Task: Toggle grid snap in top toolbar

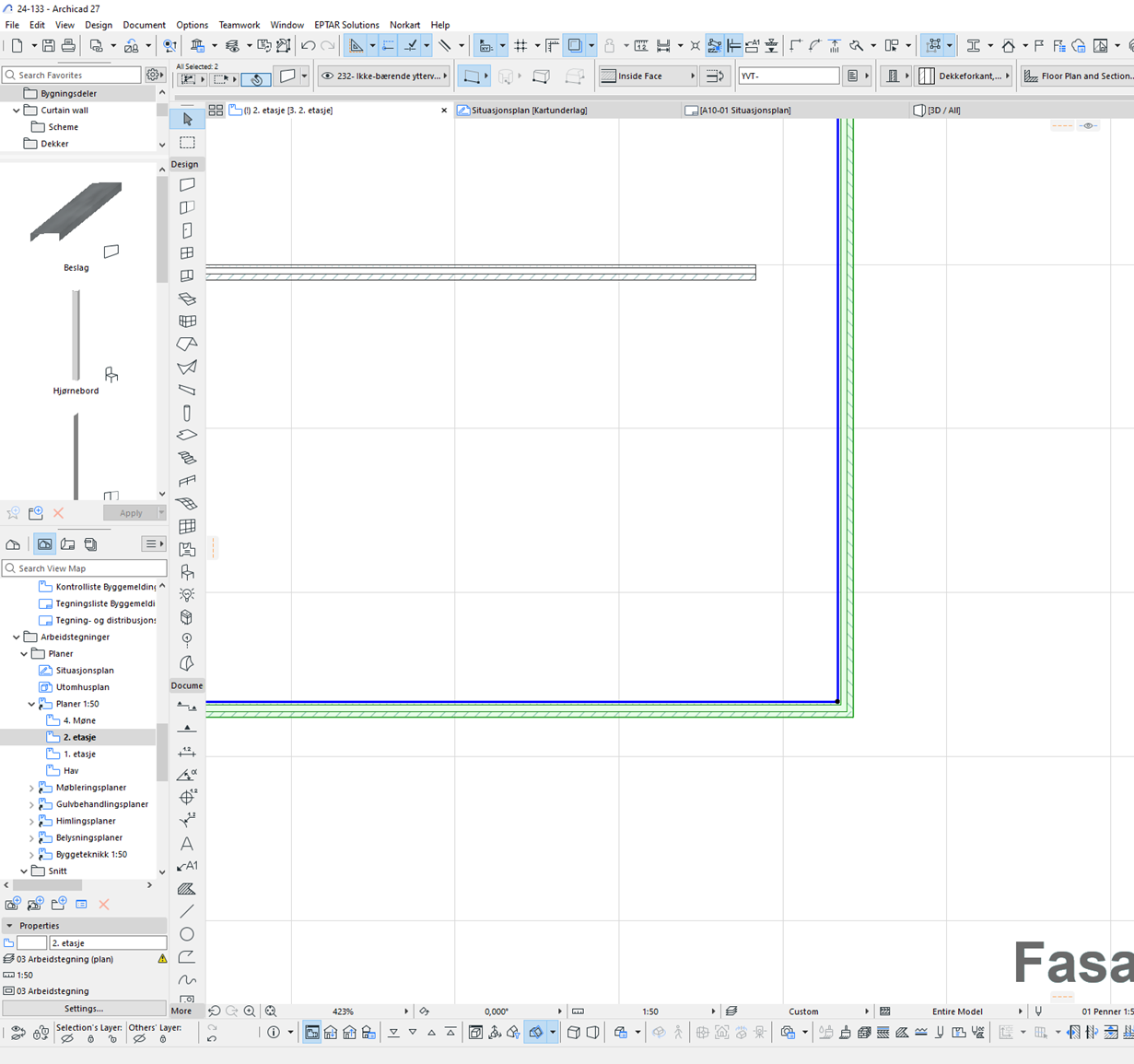Action: tap(520, 46)
